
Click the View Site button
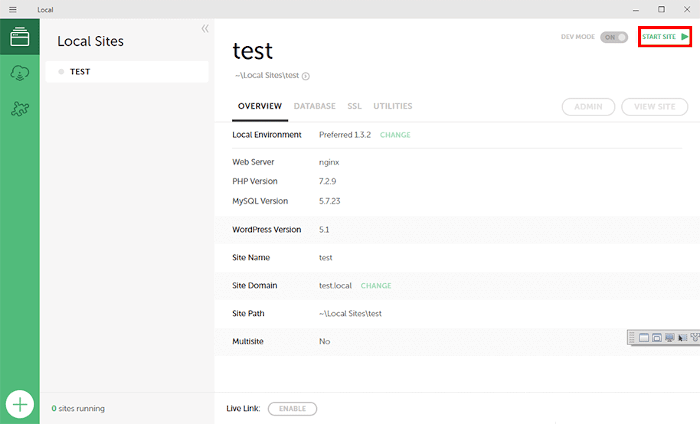click(x=654, y=107)
